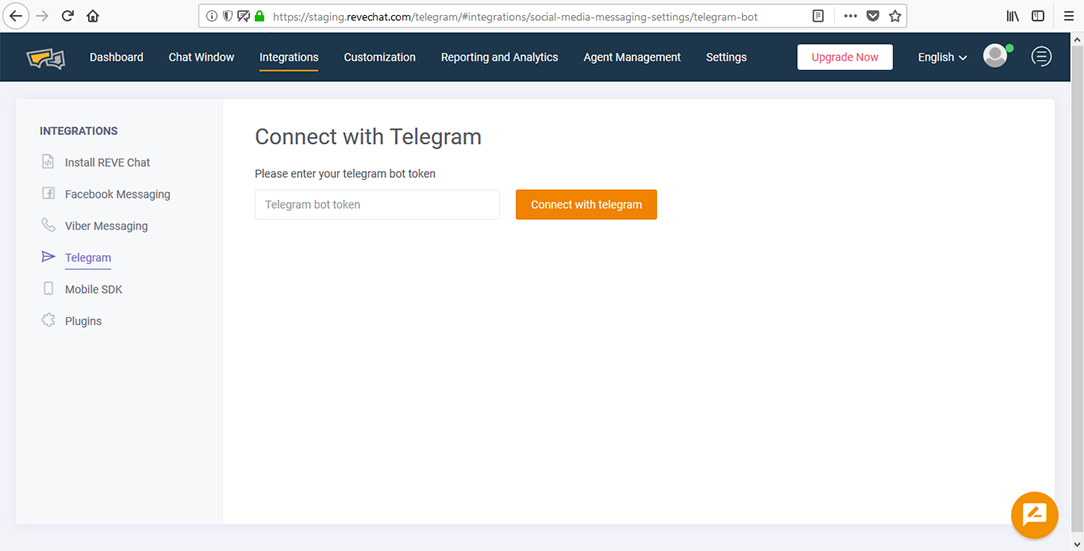Open the Dashboard menu
Viewport: 1084px width, 551px height.
coord(116,57)
